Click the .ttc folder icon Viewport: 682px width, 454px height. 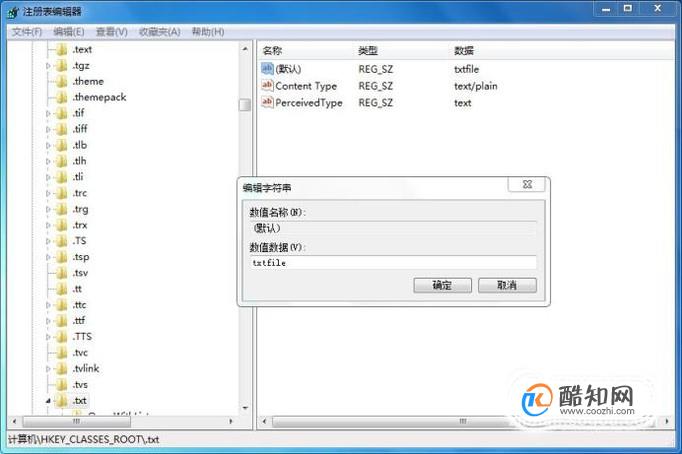coord(62,305)
